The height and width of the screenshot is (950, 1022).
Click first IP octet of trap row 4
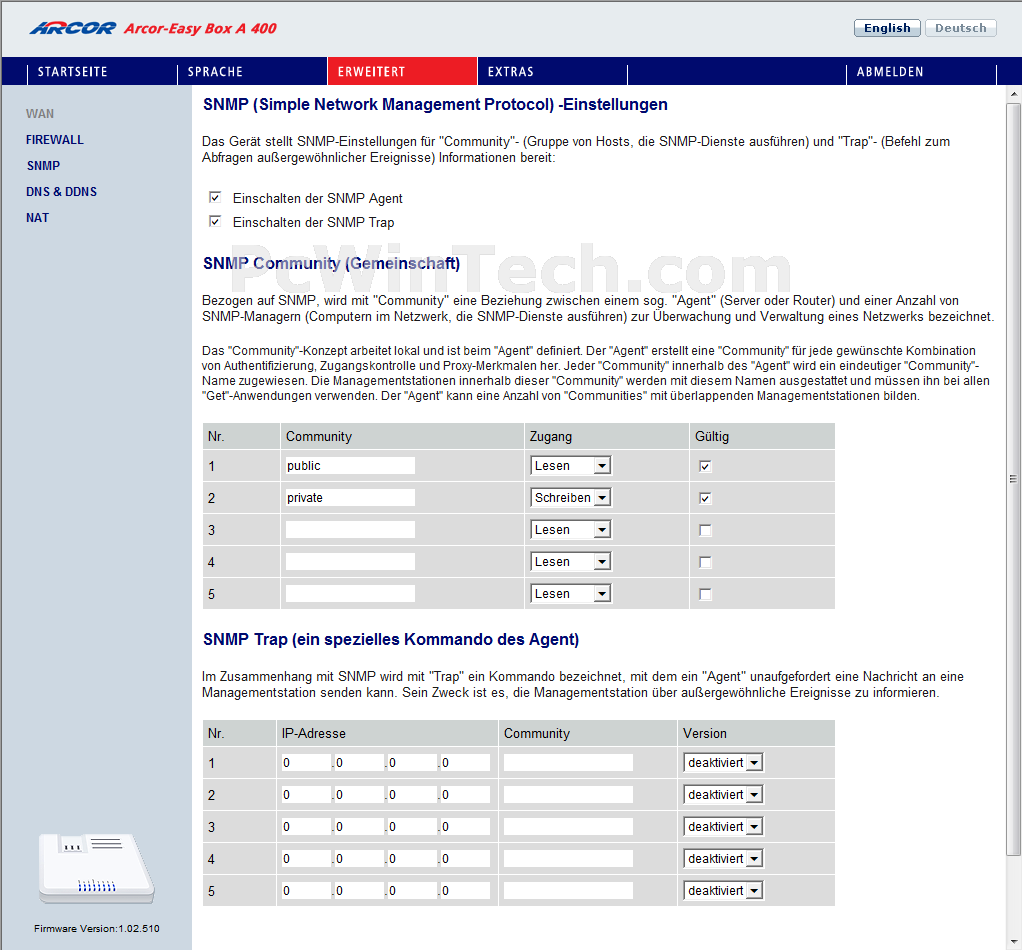click(306, 858)
